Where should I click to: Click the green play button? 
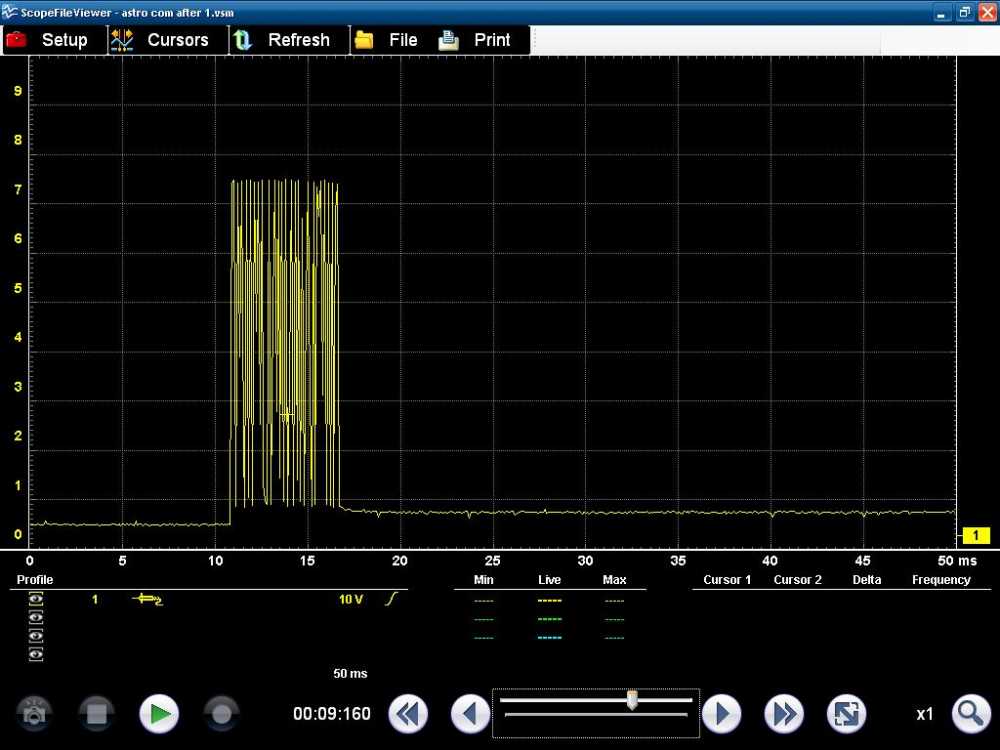tap(159, 714)
